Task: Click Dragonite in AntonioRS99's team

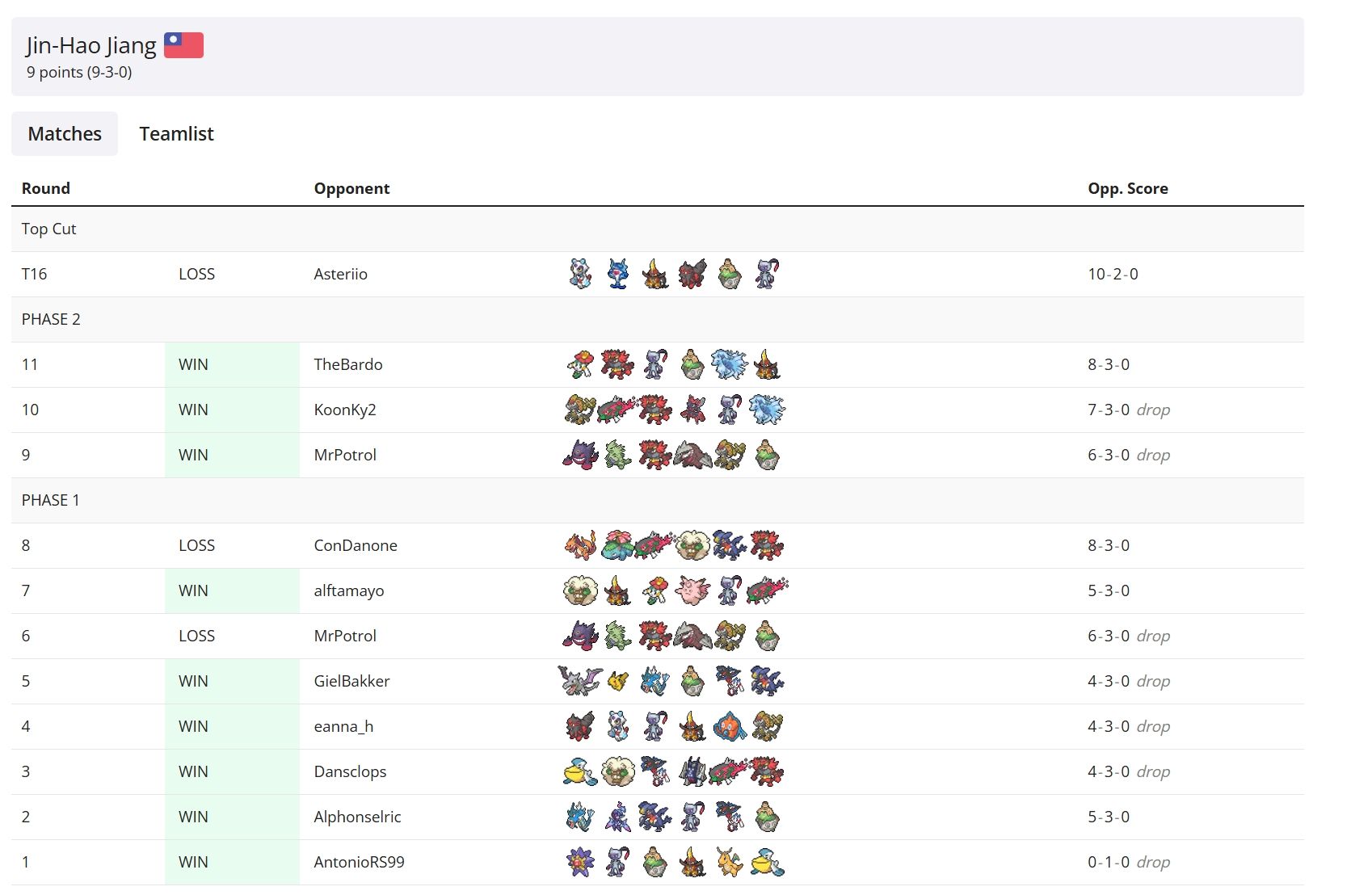Action: coord(729,862)
